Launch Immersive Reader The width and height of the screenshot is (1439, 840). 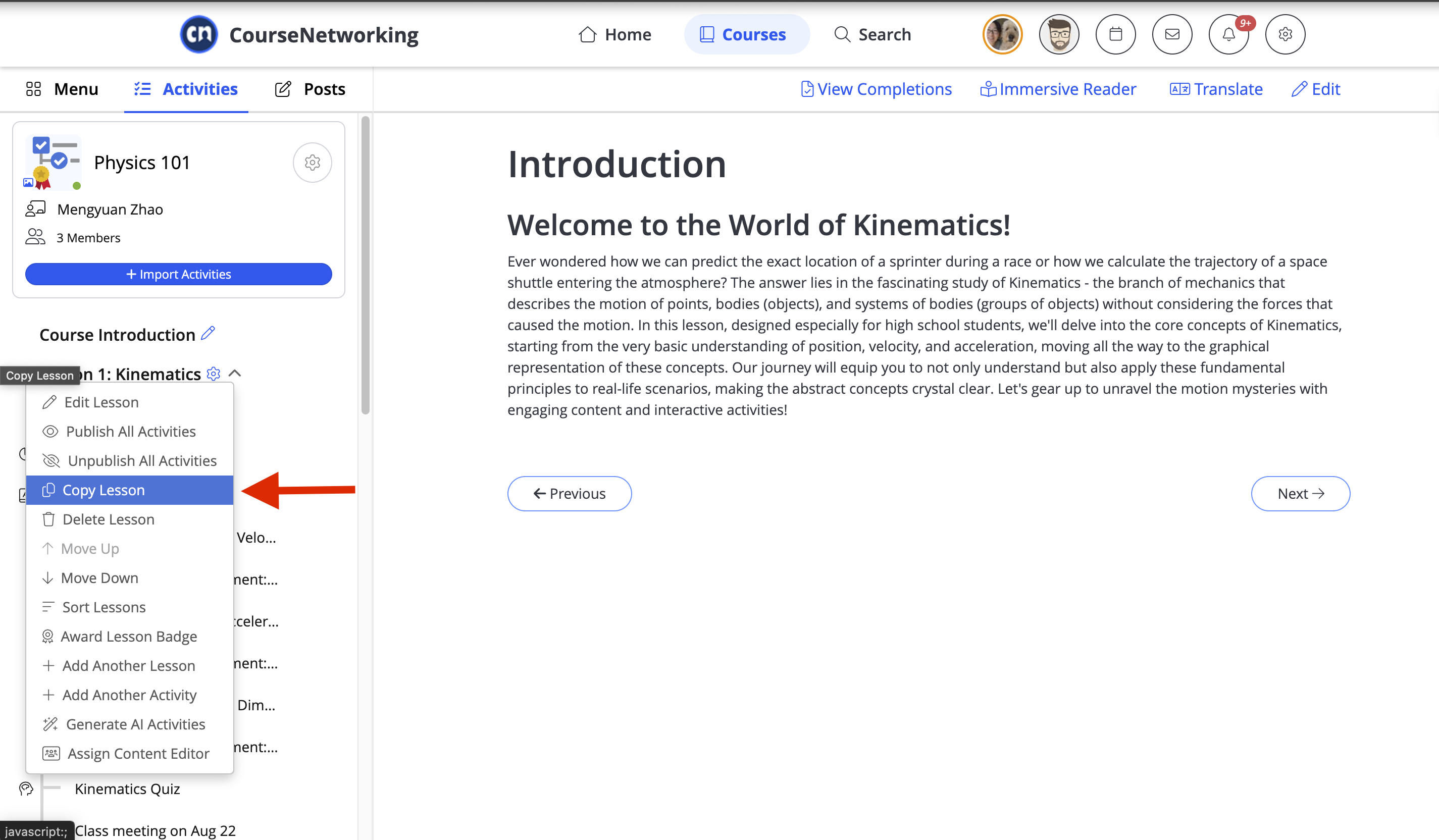[x=1058, y=89]
